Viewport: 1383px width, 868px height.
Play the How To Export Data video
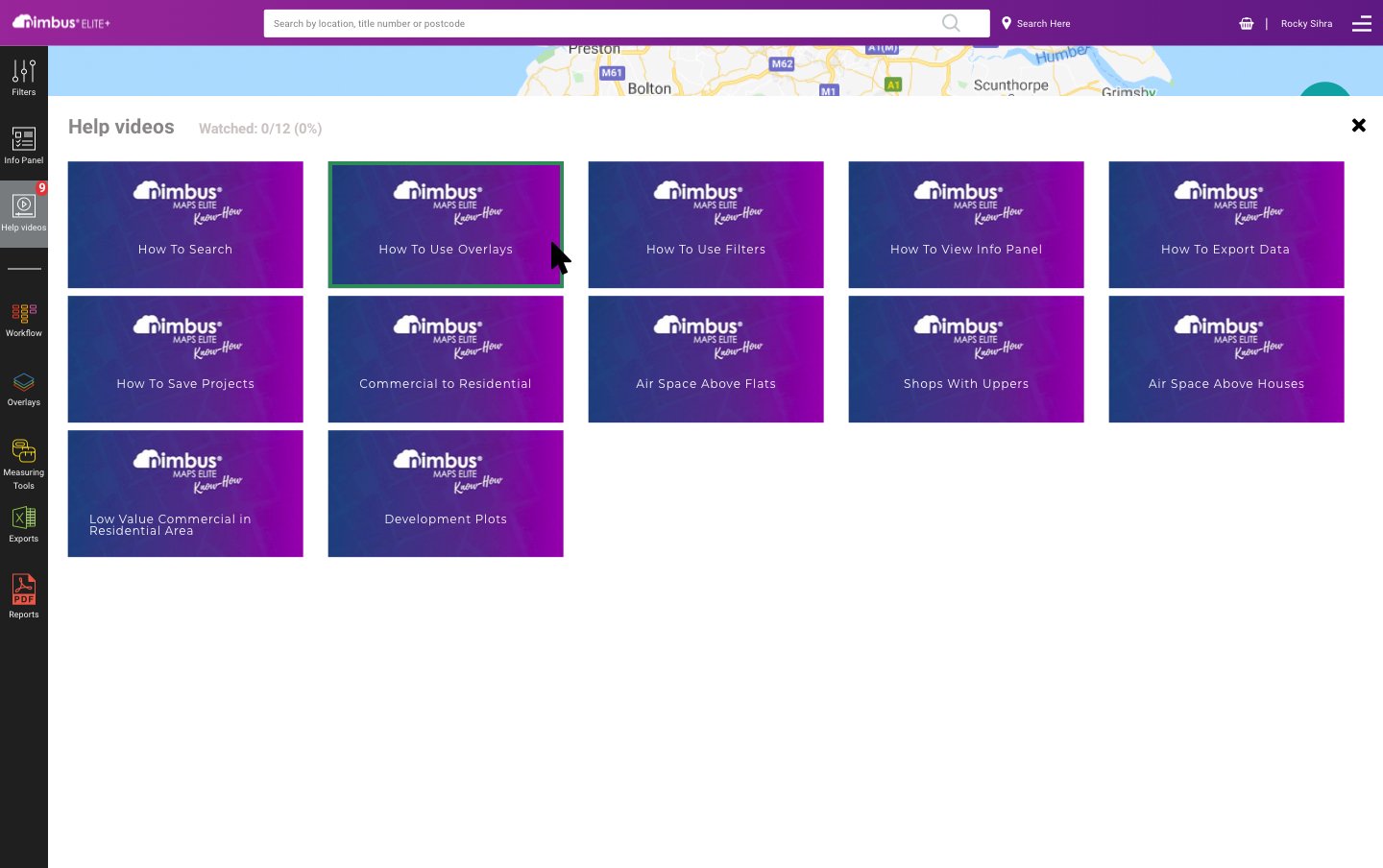click(x=1226, y=225)
